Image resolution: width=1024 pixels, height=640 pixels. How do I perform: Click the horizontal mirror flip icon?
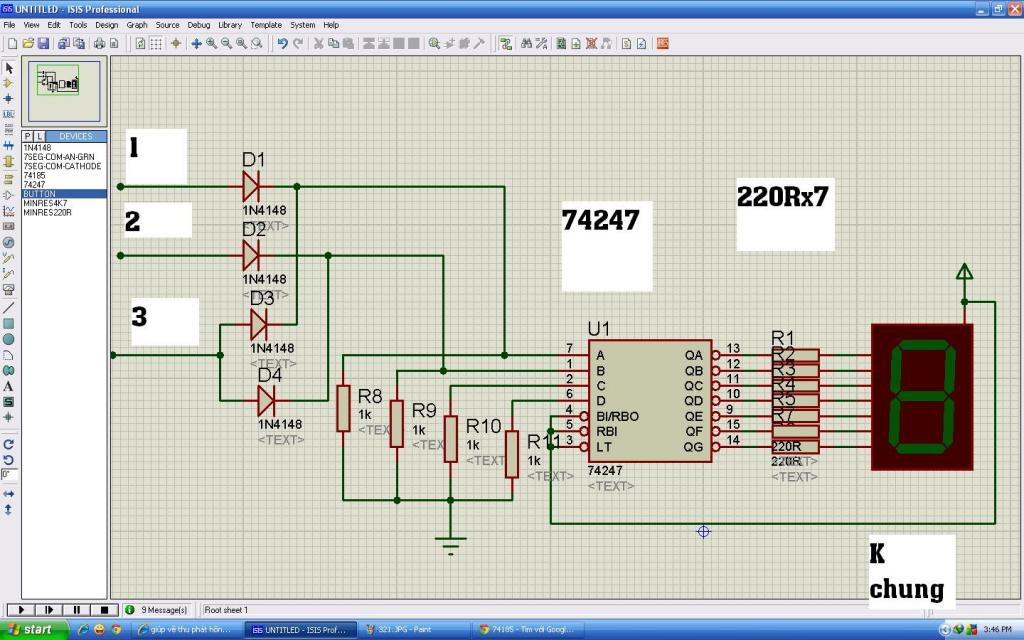tap(8, 494)
